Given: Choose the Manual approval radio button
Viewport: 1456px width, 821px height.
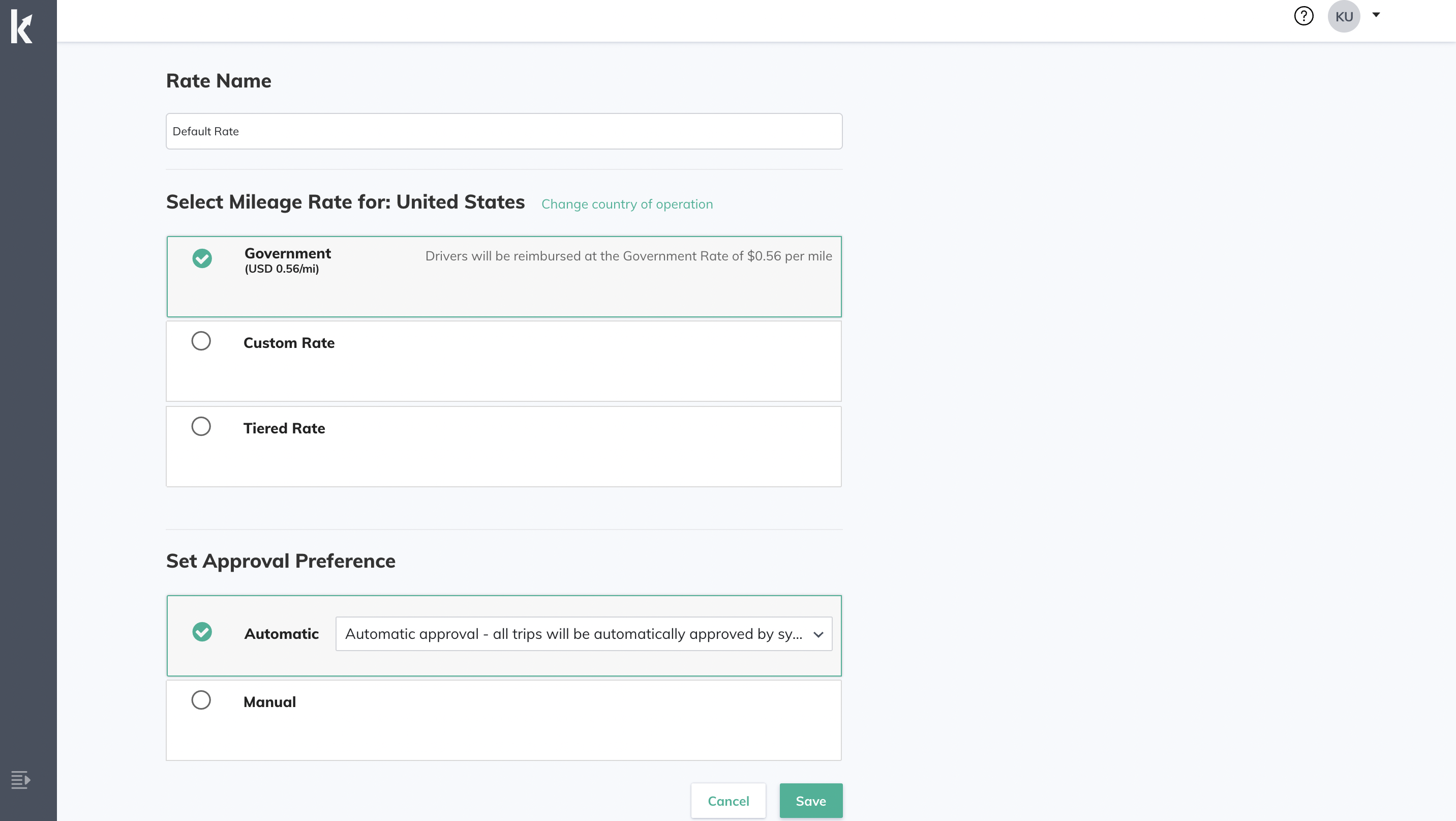Looking at the screenshot, I should pos(201,700).
